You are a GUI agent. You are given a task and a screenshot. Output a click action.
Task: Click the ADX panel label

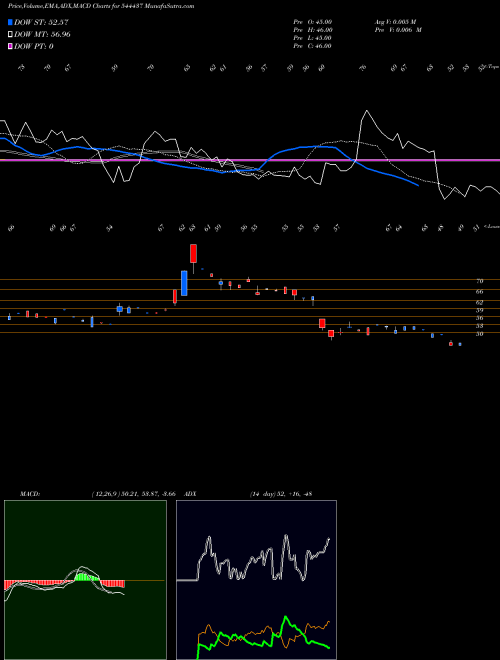(190, 494)
